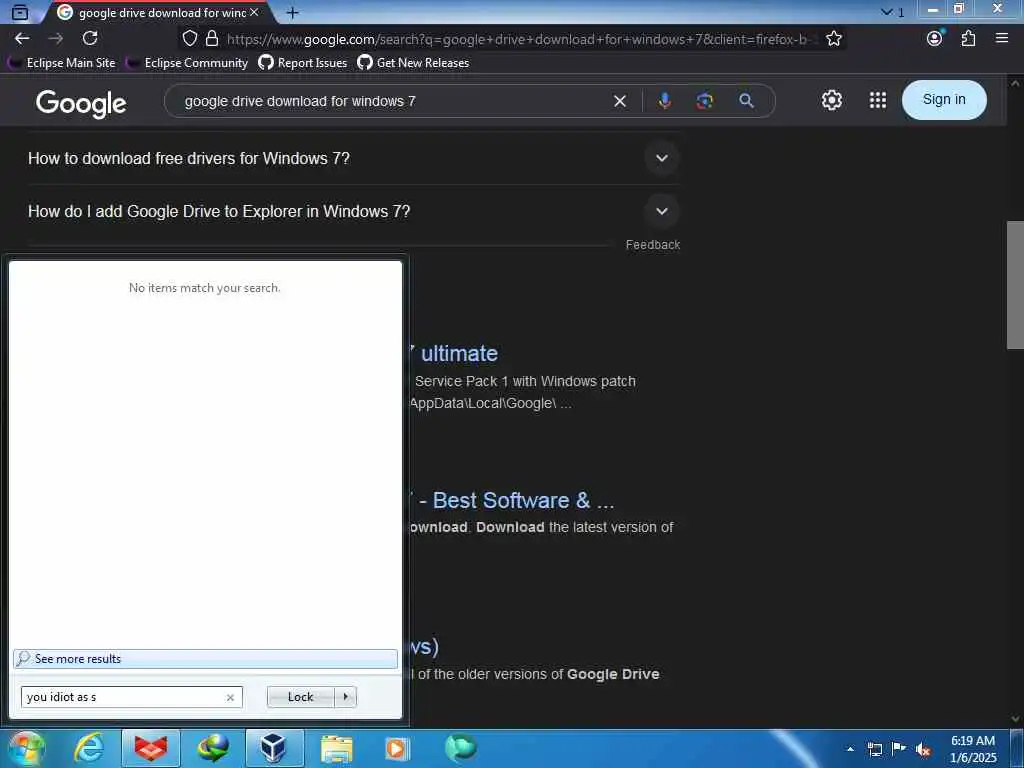This screenshot has width=1024, height=768.
Task: Reload the page with the refresh icon
Action: click(x=90, y=39)
